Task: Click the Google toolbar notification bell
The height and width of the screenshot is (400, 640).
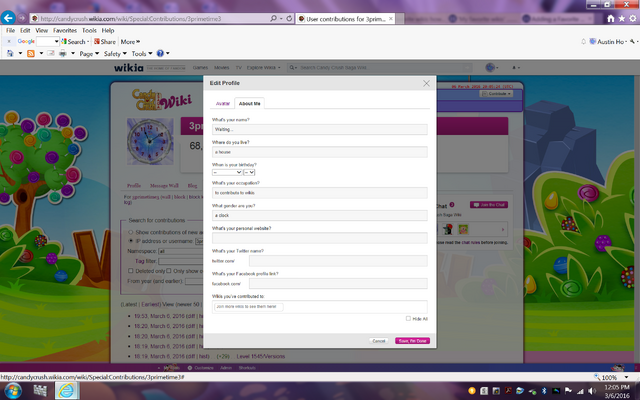Action: coord(583,42)
